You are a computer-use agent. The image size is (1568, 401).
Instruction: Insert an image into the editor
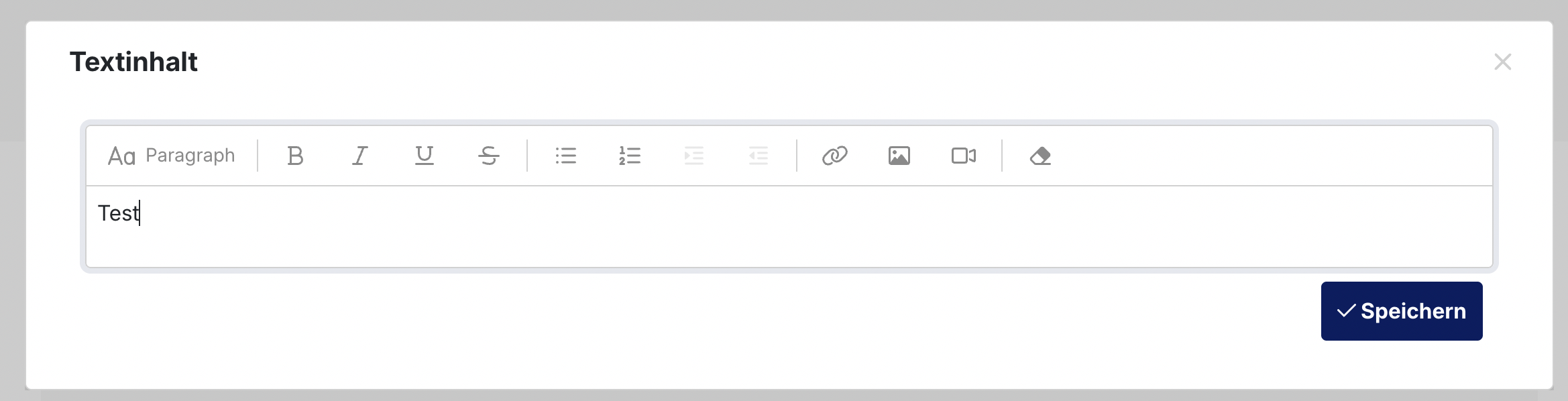(899, 156)
